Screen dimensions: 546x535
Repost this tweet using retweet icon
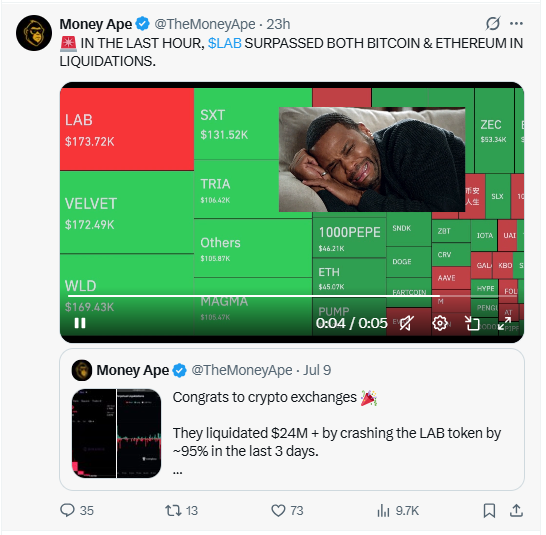pos(173,510)
